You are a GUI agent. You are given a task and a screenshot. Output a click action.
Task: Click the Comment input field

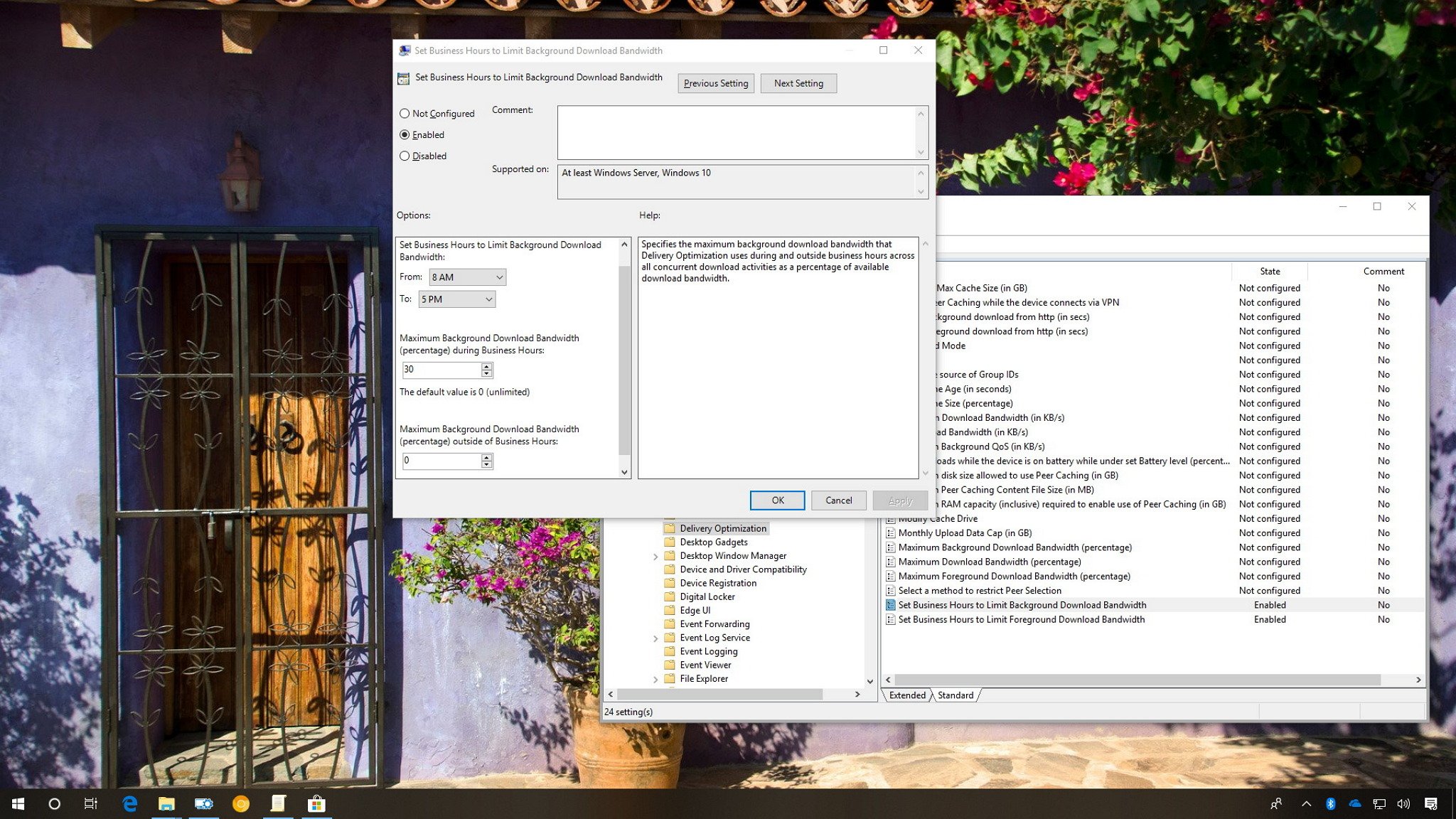point(741,130)
